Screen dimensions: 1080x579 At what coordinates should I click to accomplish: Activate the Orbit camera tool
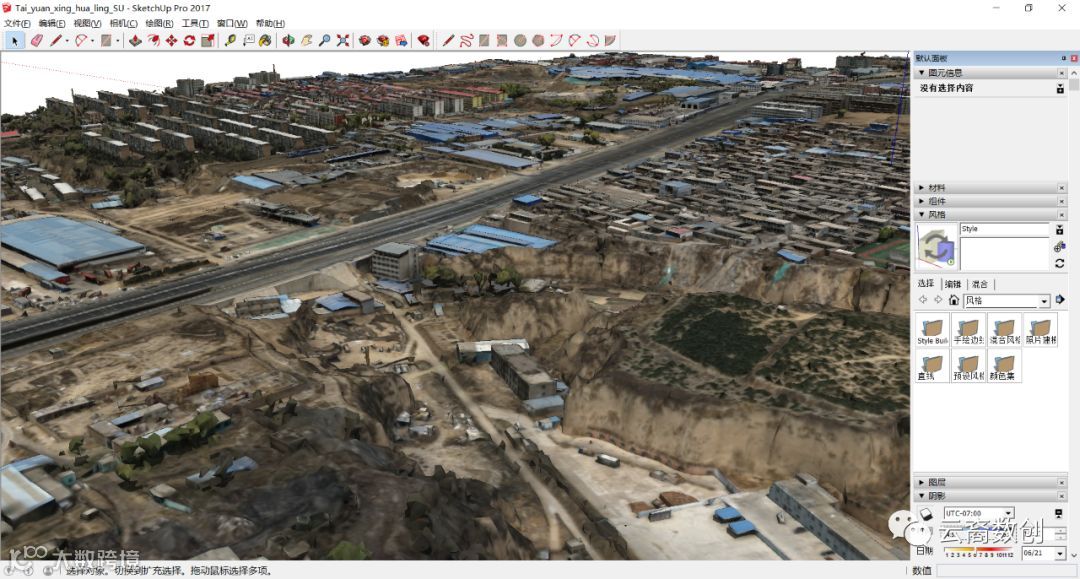tap(289, 41)
